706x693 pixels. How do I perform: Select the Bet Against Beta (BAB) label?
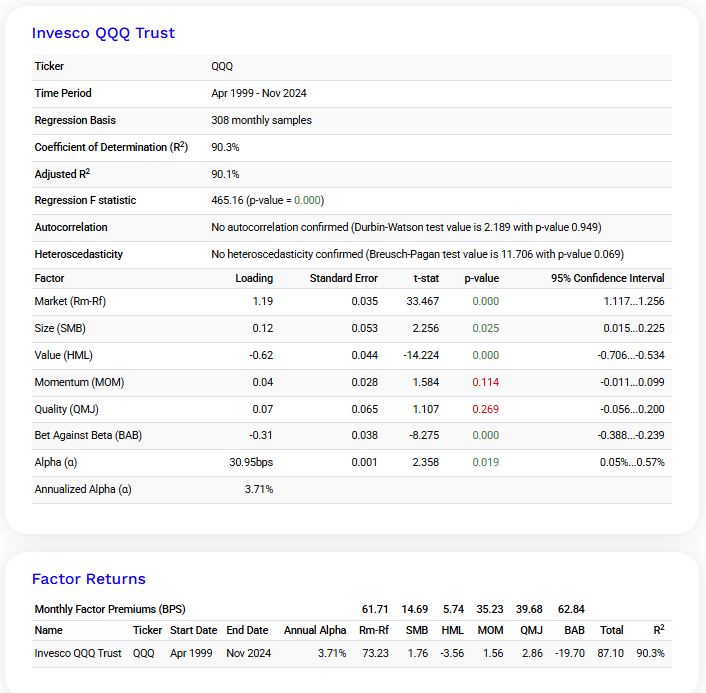pos(88,435)
